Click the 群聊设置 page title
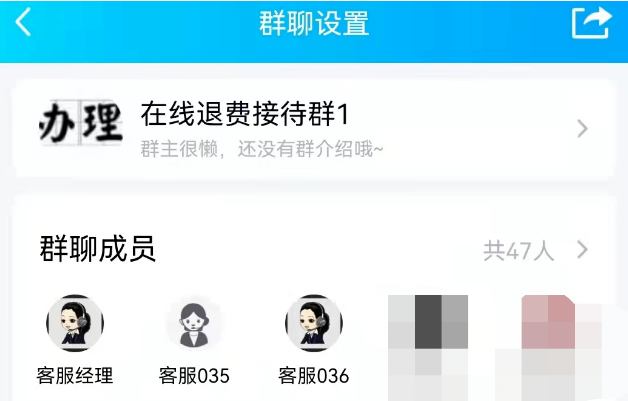This screenshot has width=628, height=401. (314, 23)
